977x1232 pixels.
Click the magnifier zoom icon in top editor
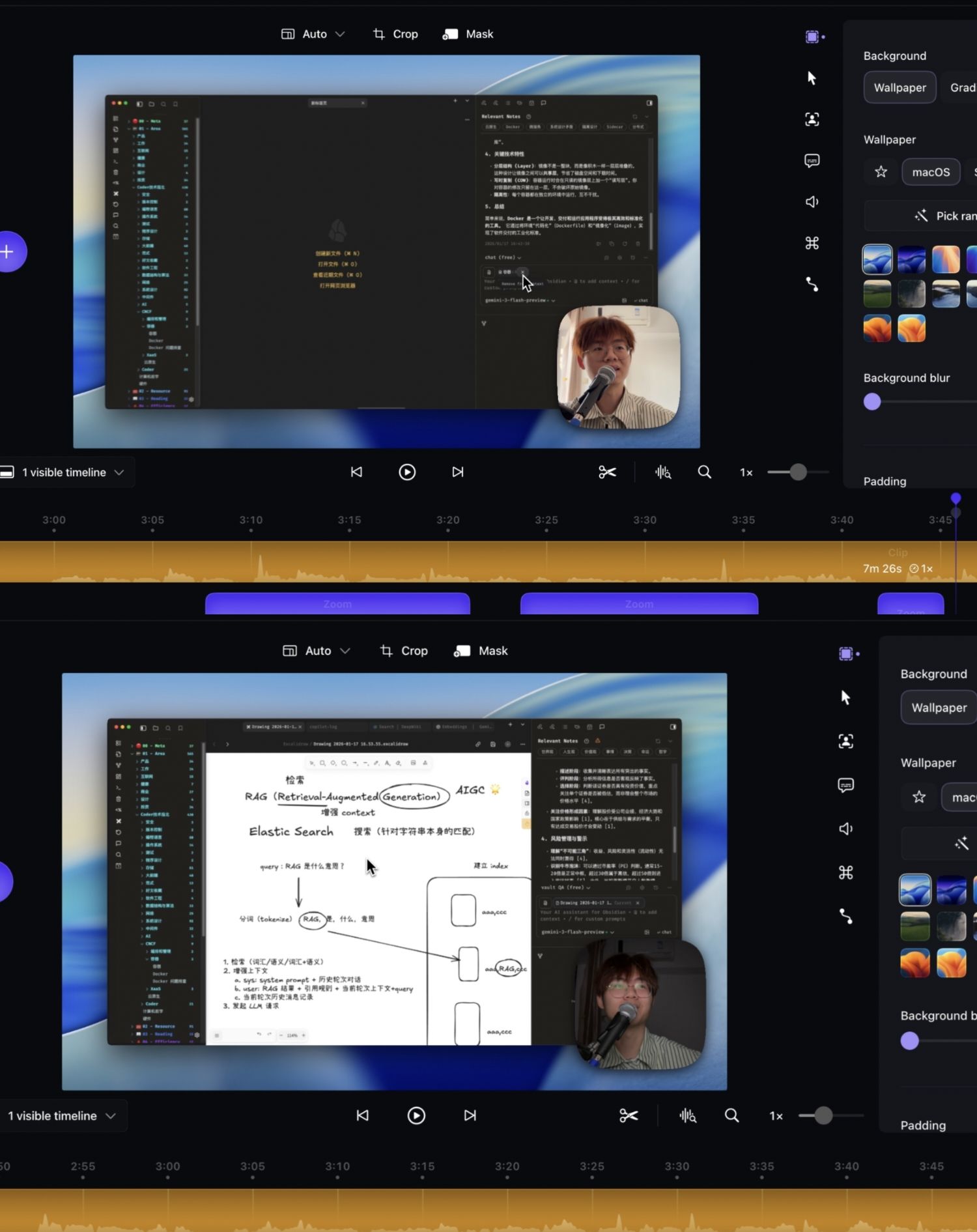(704, 472)
